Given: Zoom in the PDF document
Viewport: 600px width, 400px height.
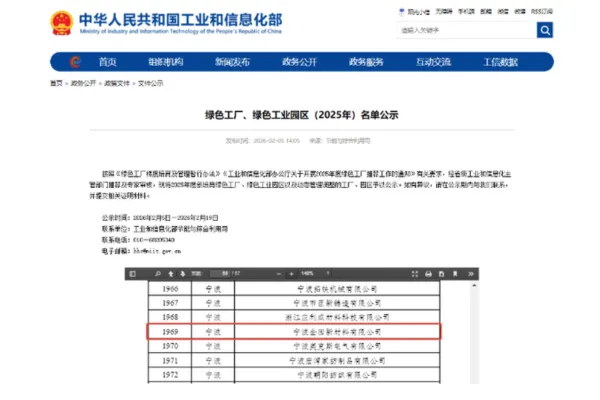Looking at the screenshot, I should pyautogui.click(x=292, y=274).
